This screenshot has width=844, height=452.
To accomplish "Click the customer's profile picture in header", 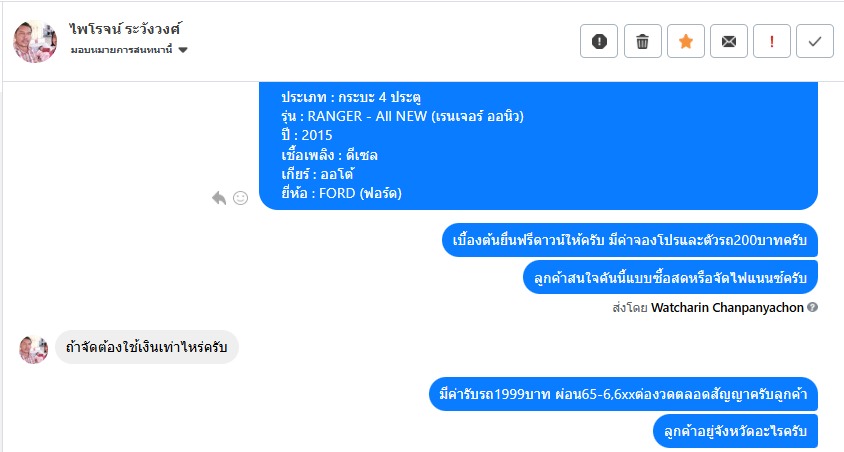I will [36, 41].
